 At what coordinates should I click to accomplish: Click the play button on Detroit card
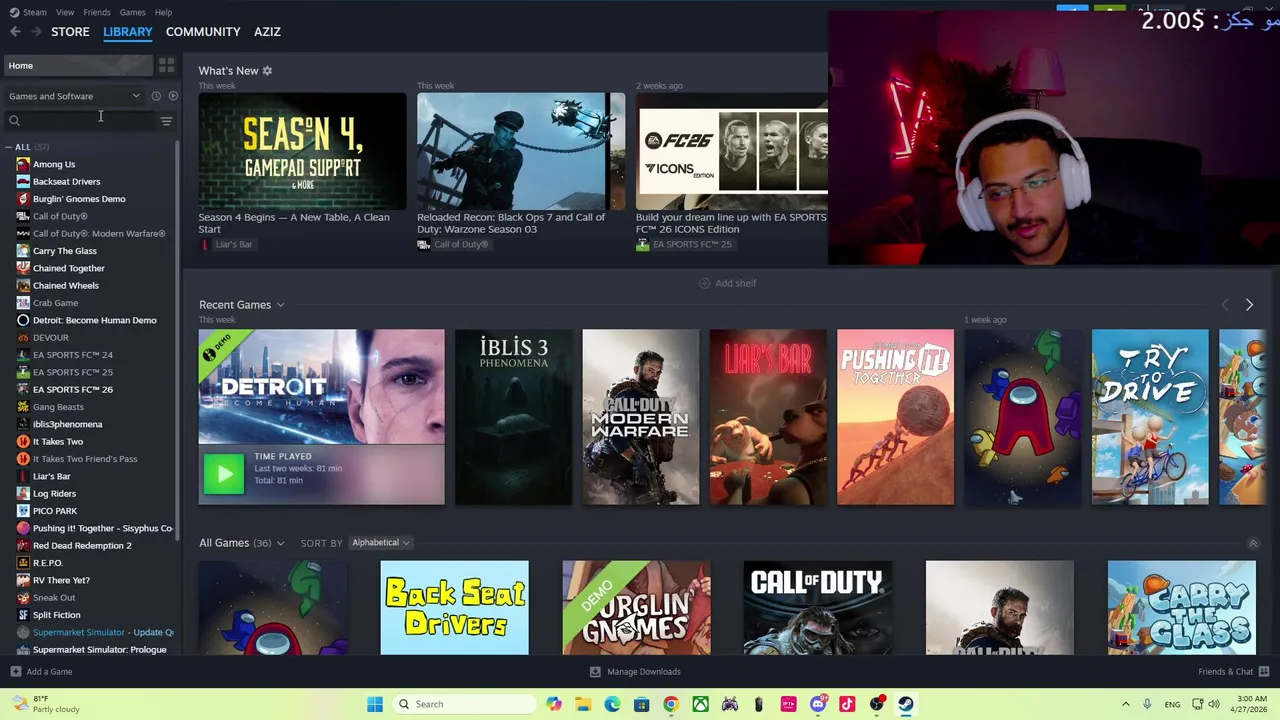(x=224, y=474)
